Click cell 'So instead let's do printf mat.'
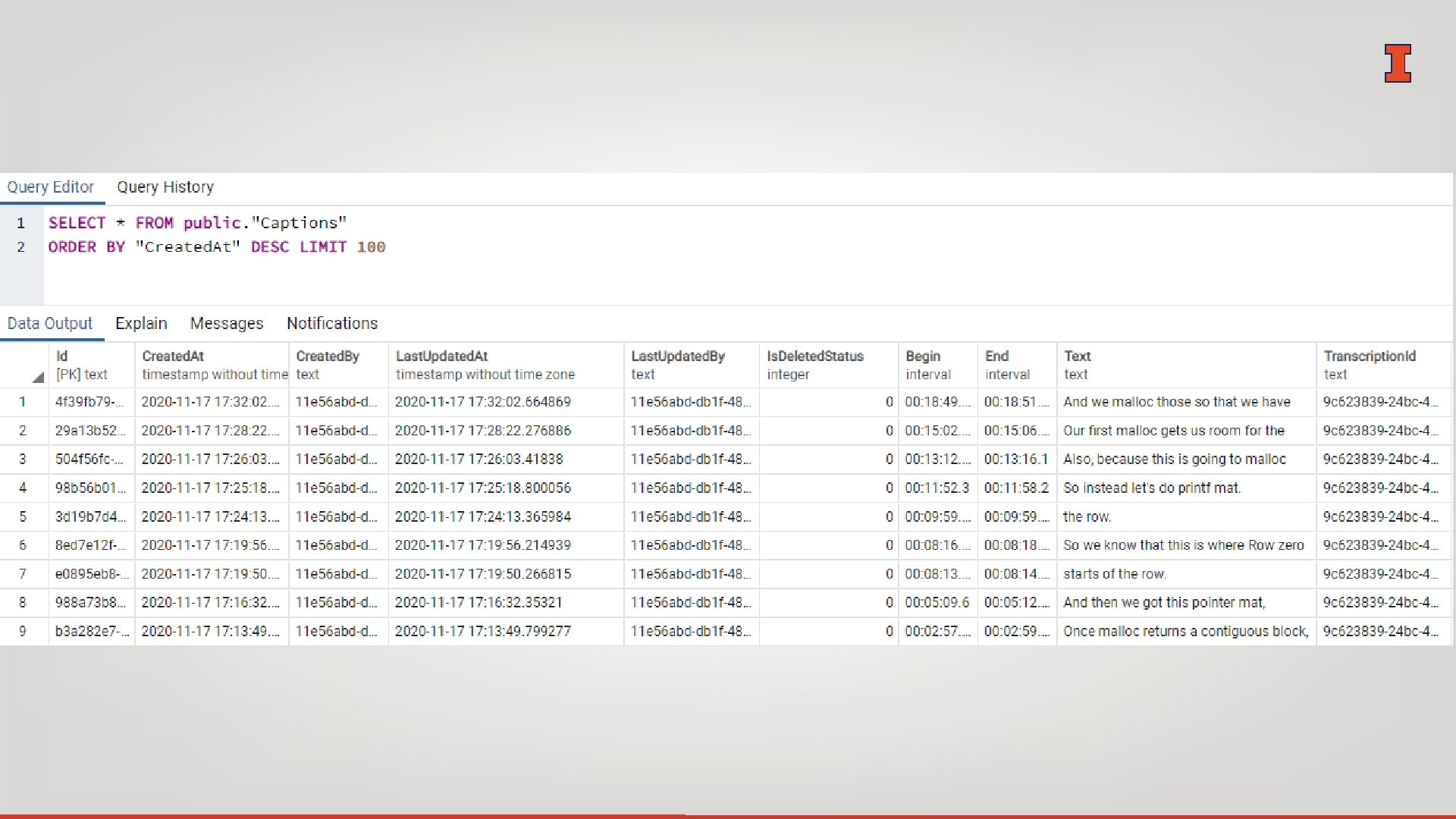This screenshot has height=819, width=1456. [x=1151, y=488]
